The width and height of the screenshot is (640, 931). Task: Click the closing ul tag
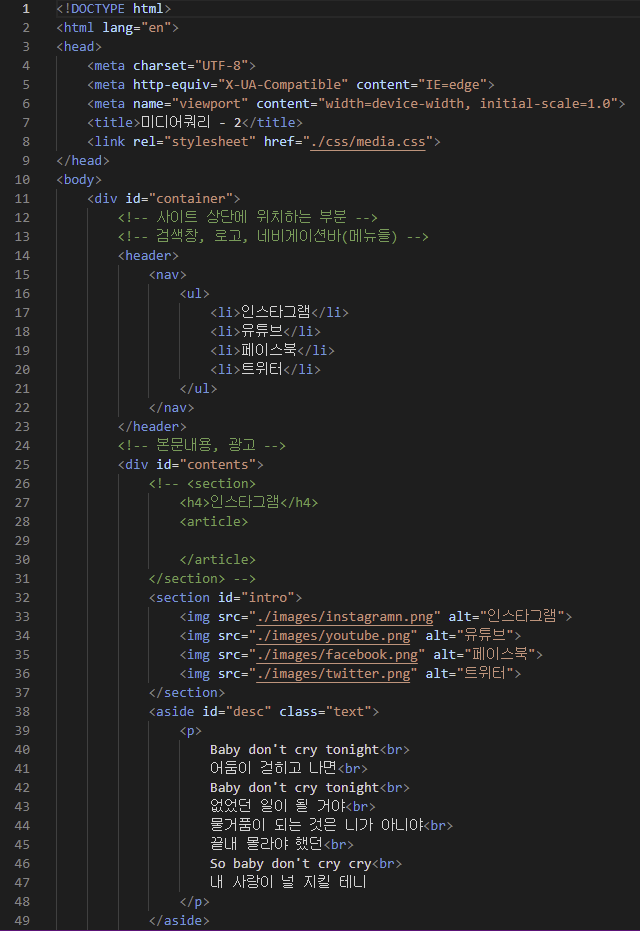pyautogui.click(x=198, y=389)
